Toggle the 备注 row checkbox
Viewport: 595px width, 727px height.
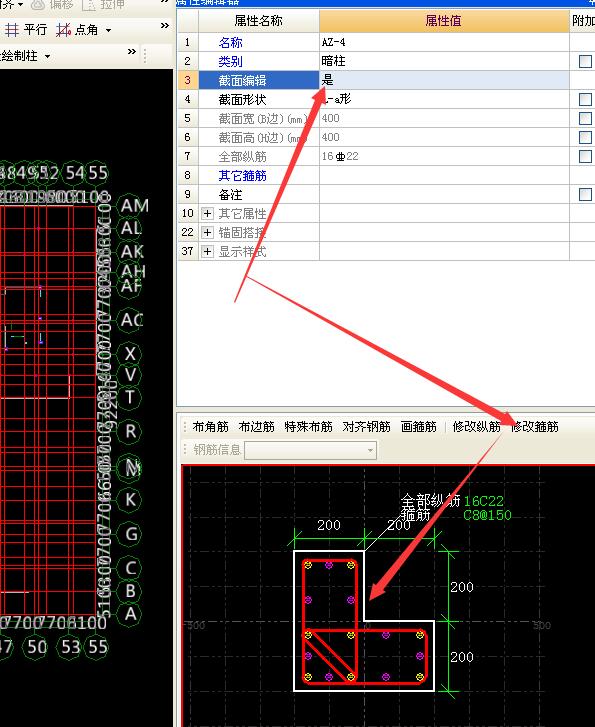click(585, 194)
